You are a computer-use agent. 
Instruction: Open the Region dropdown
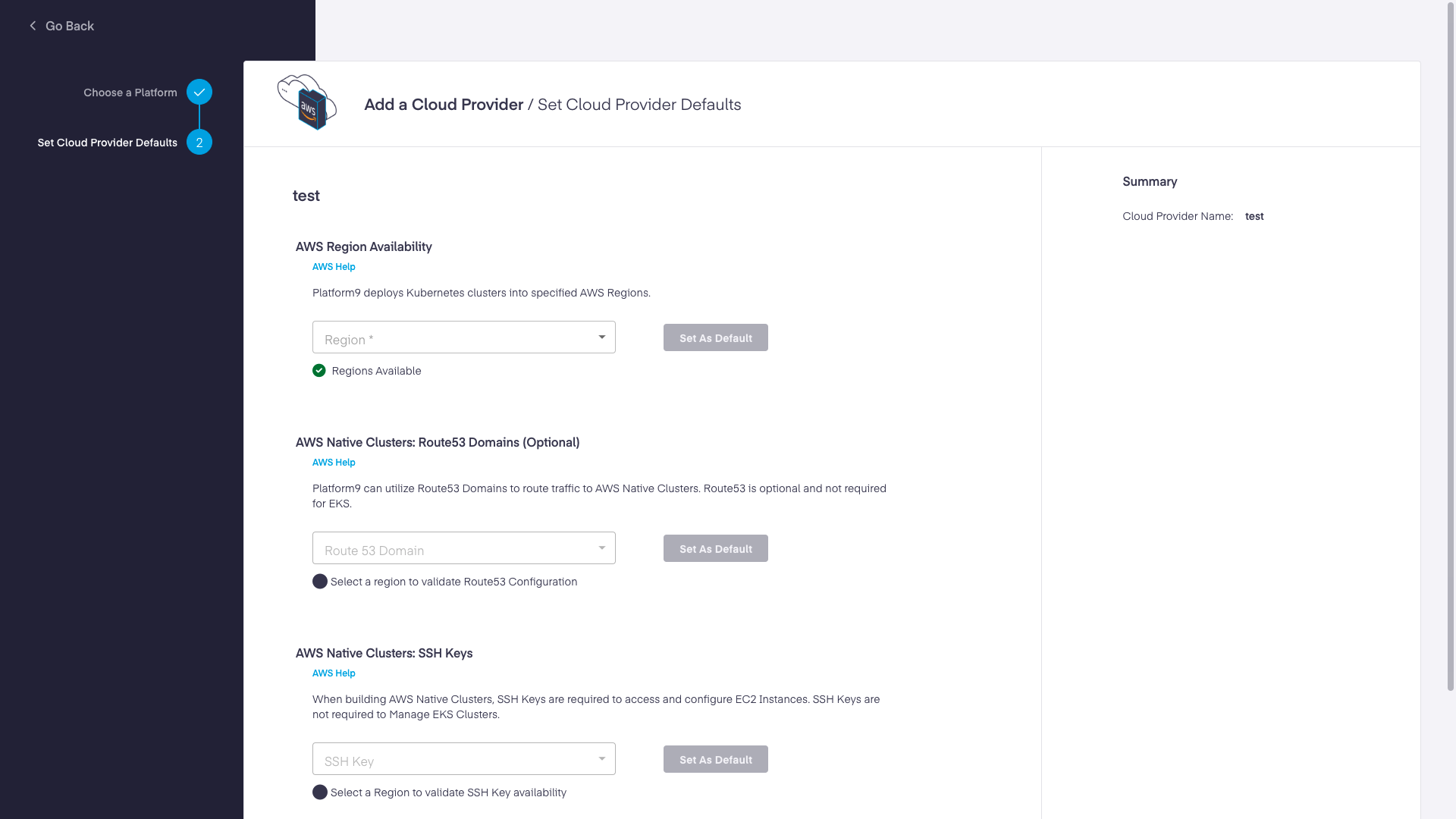click(463, 337)
